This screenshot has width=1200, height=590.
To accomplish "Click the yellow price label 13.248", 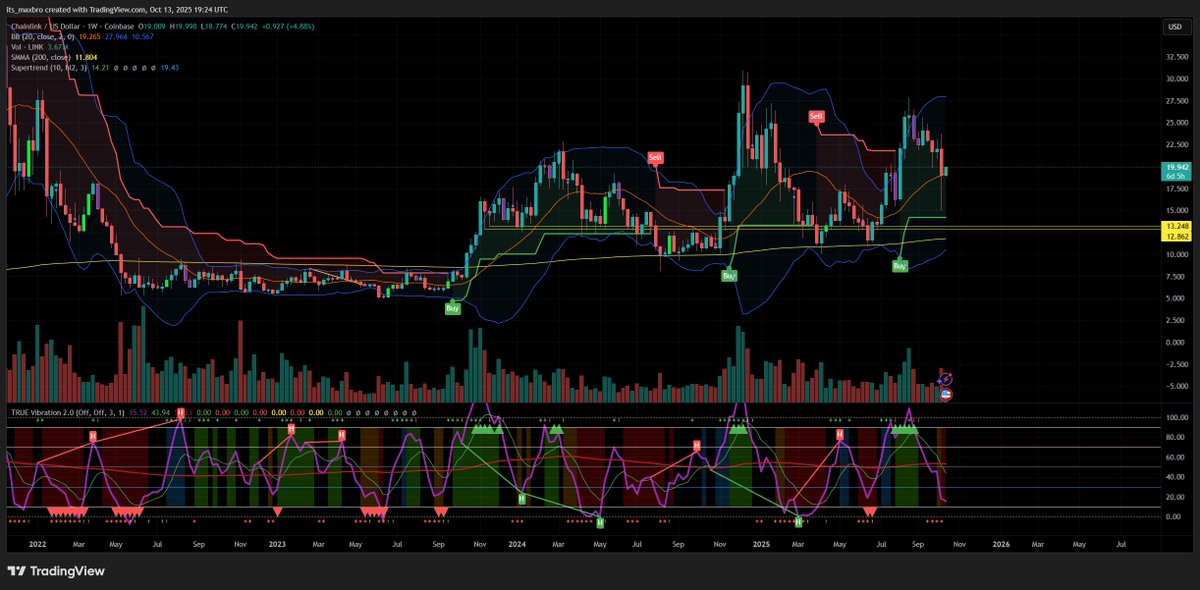I will tap(1175, 227).
